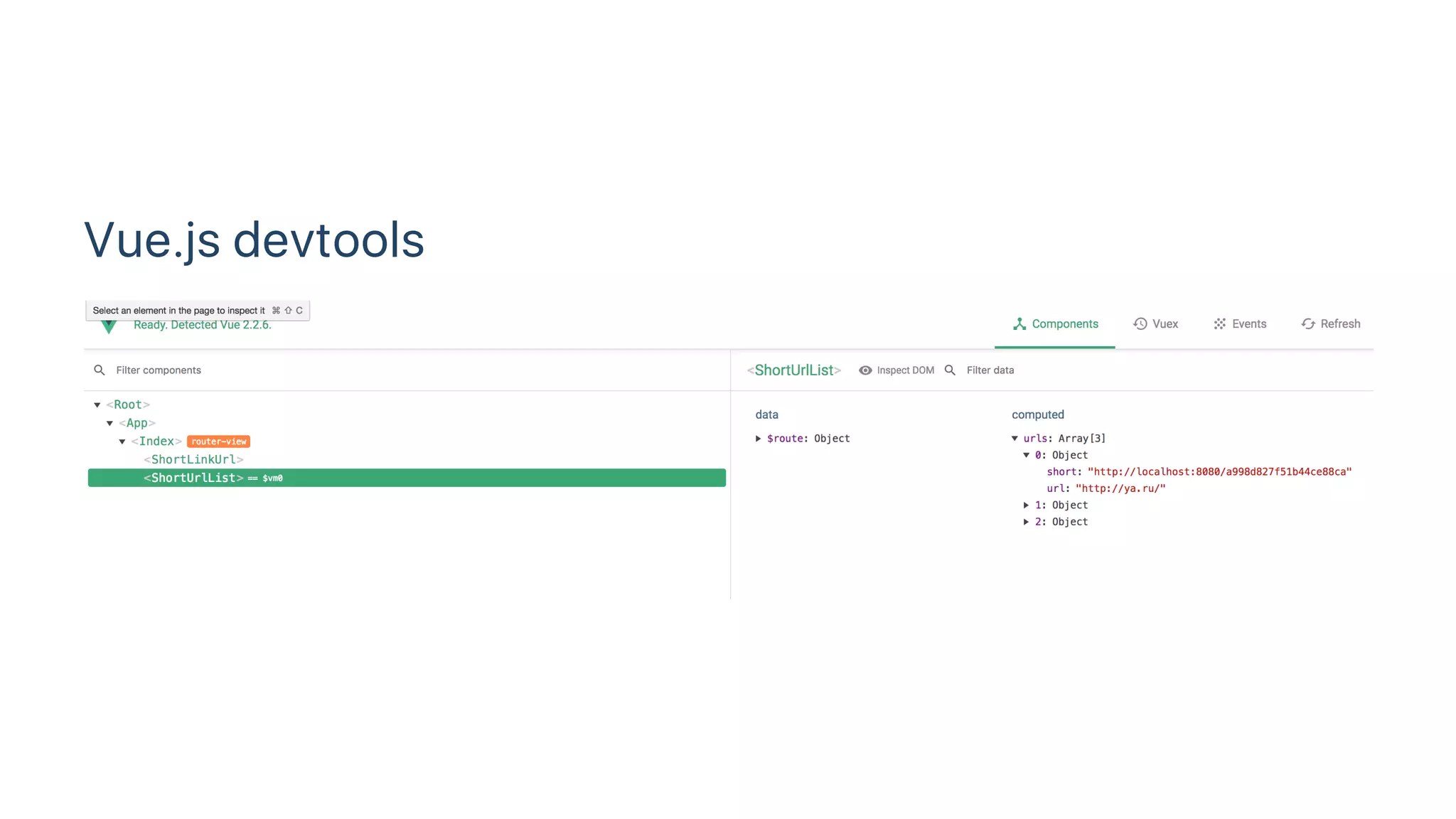Collapse the App component node

tap(109, 424)
